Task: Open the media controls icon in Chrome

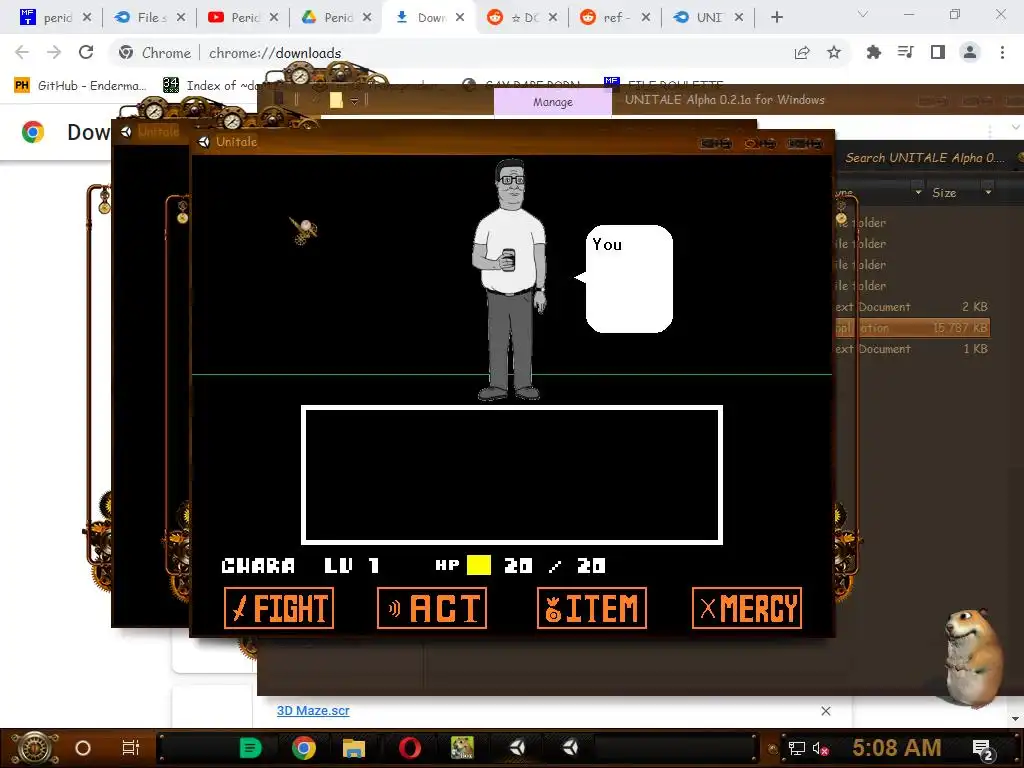Action: point(905,52)
